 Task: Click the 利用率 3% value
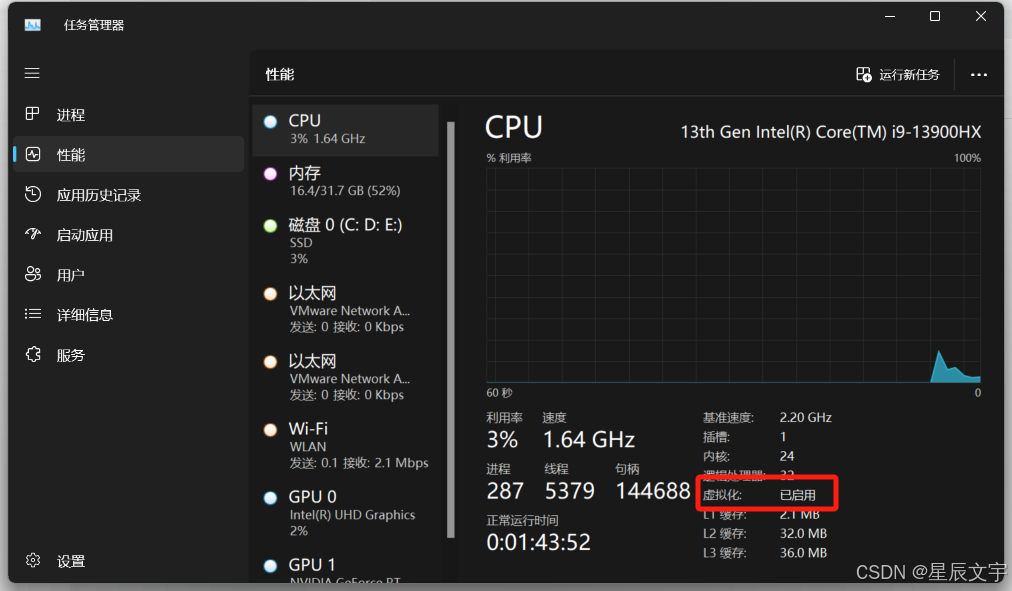point(502,439)
